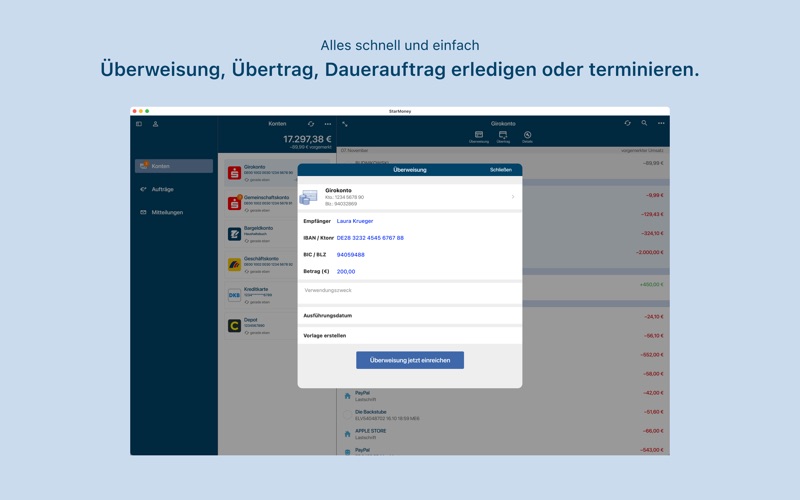This screenshot has height=500, width=800.
Task: Select Aufträge in the sidebar
Action: 162,189
